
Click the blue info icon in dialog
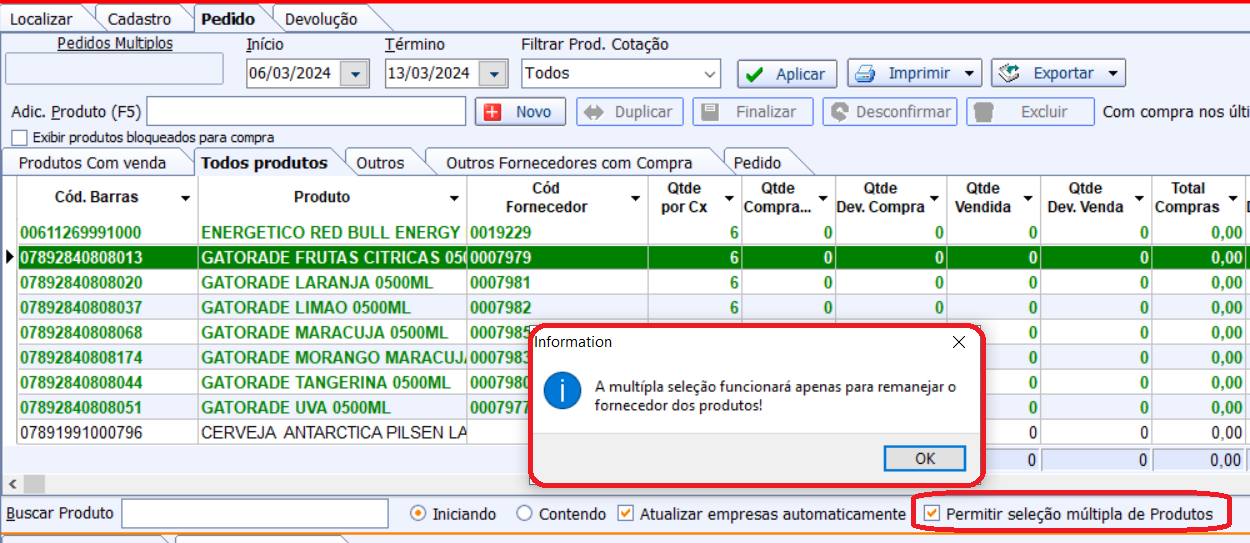coord(562,390)
